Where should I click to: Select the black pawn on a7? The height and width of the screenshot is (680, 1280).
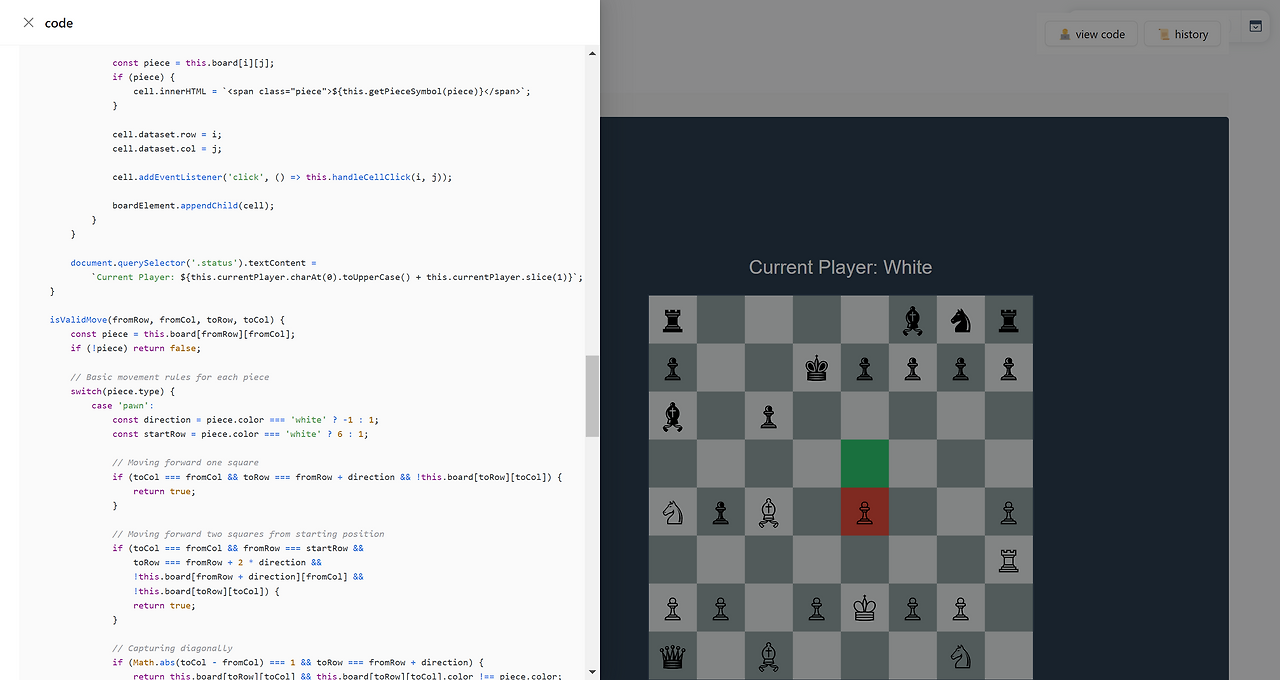point(673,368)
